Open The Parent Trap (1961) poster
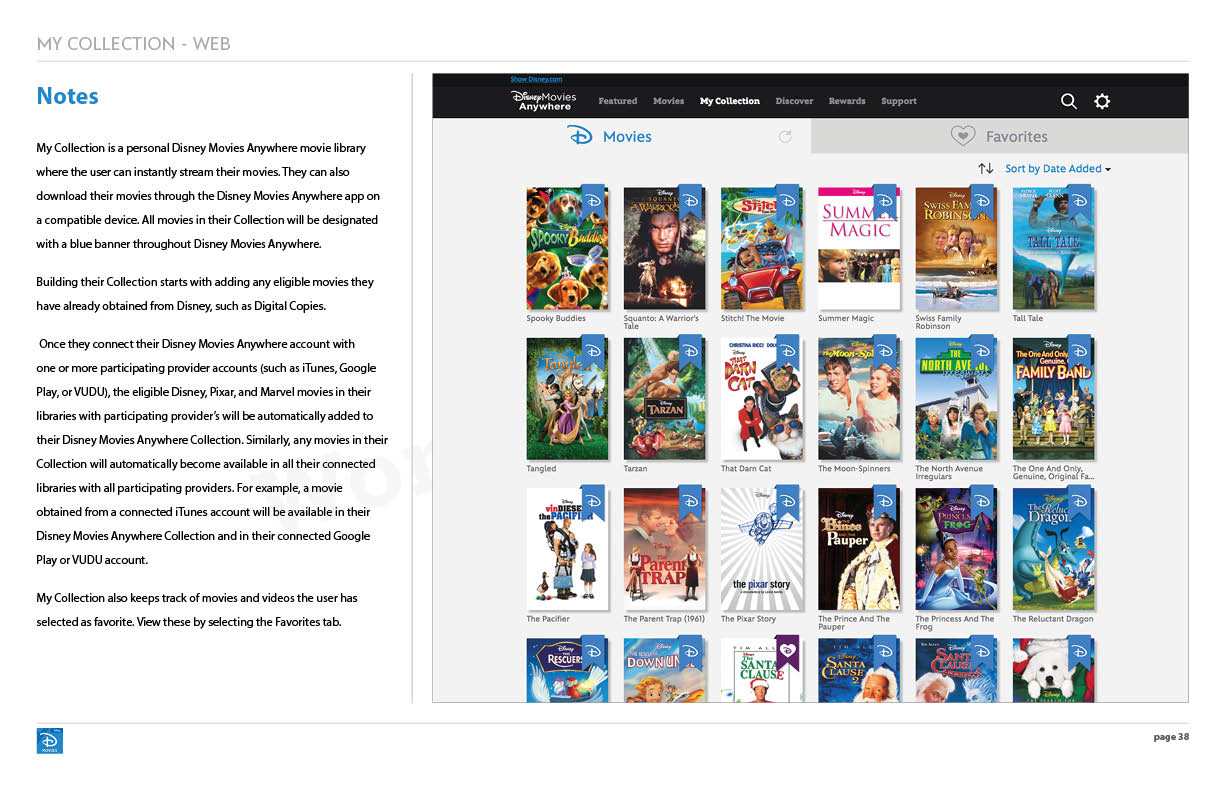1224x792 pixels. [x=664, y=549]
